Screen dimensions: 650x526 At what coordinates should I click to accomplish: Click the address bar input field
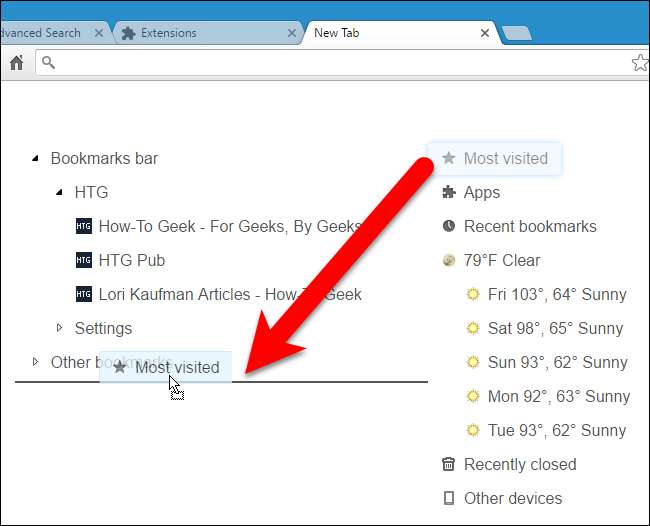pyautogui.click(x=330, y=63)
